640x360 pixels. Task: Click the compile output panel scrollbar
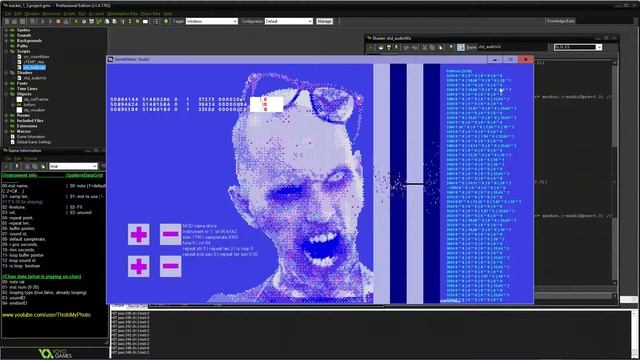(634, 333)
